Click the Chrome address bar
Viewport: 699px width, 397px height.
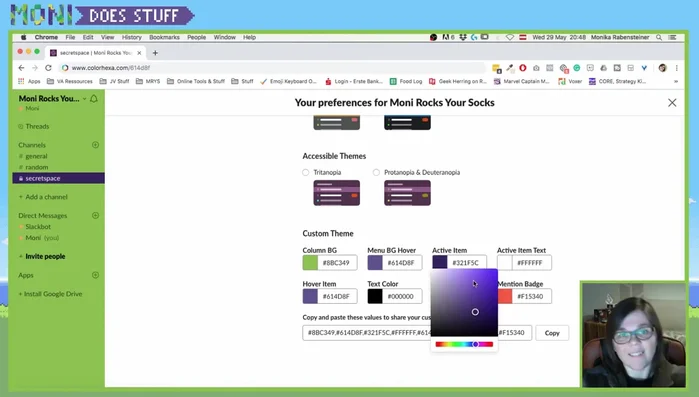coord(272,68)
